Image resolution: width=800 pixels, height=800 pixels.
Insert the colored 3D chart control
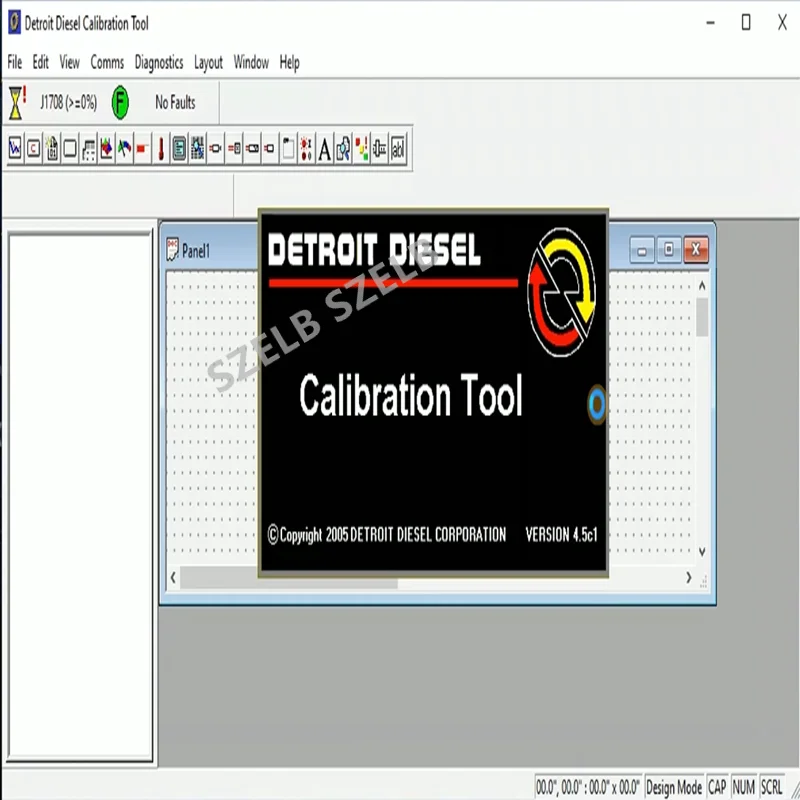pos(106,148)
